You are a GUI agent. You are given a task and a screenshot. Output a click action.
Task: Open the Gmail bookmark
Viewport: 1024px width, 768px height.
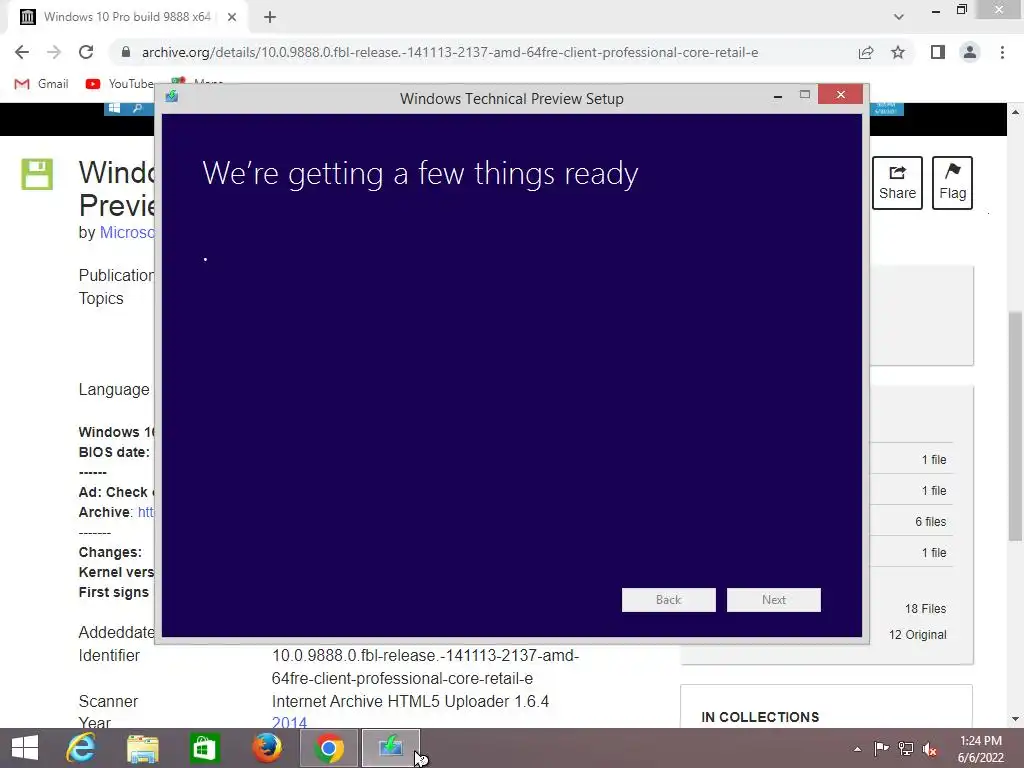pos(42,84)
